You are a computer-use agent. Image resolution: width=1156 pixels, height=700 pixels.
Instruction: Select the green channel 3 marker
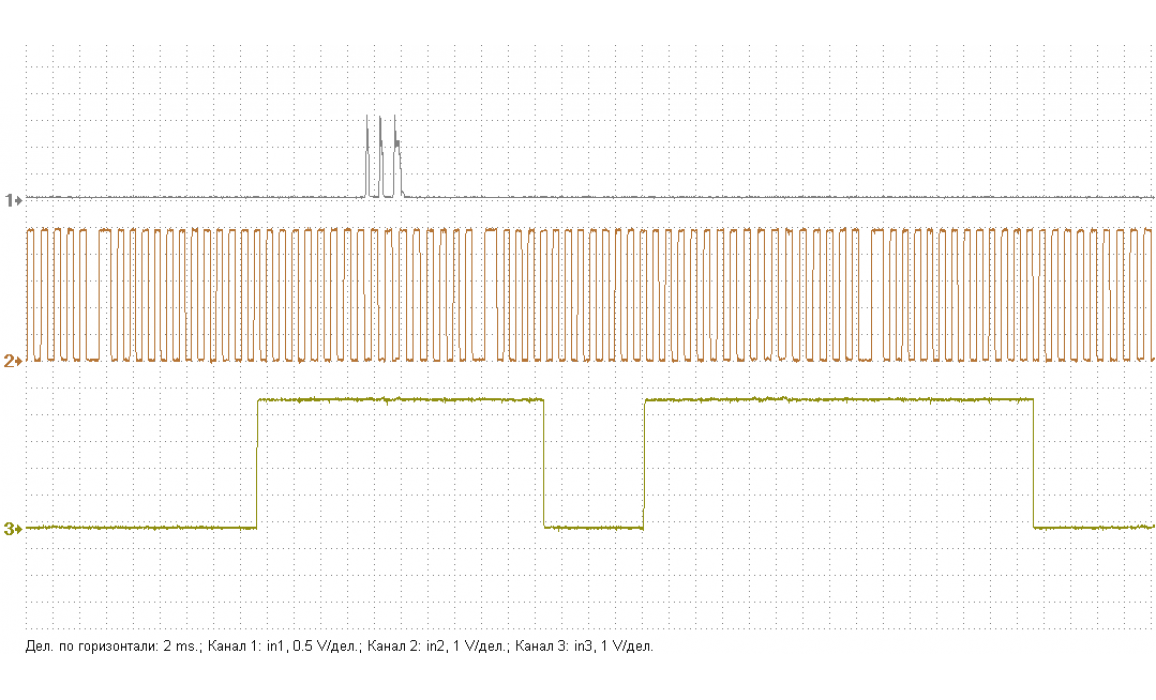pos(13,528)
